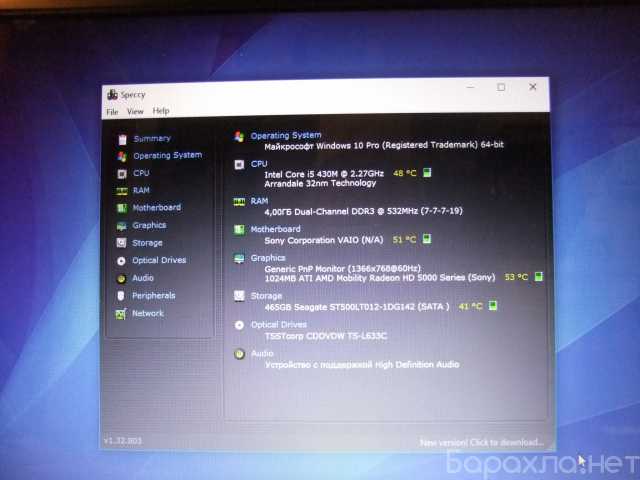Select Graphics in the sidebar

click(149, 225)
